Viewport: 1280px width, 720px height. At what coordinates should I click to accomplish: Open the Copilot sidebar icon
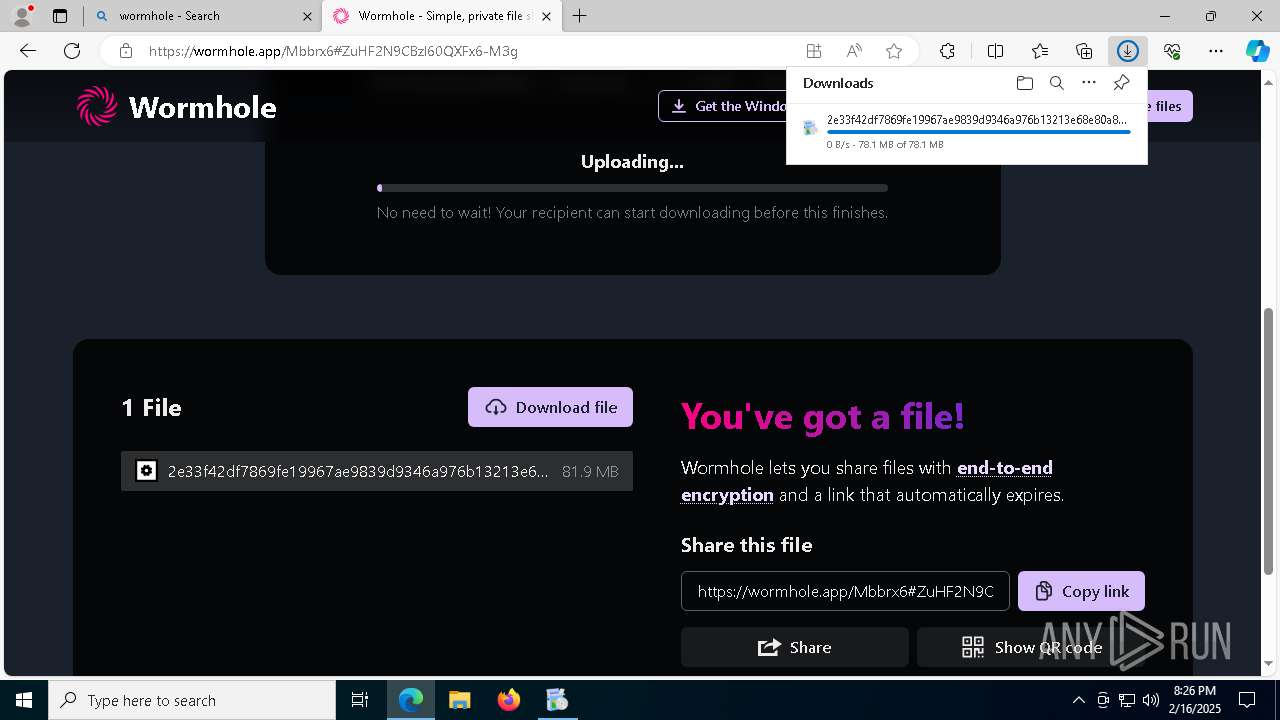coord(1258,51)
